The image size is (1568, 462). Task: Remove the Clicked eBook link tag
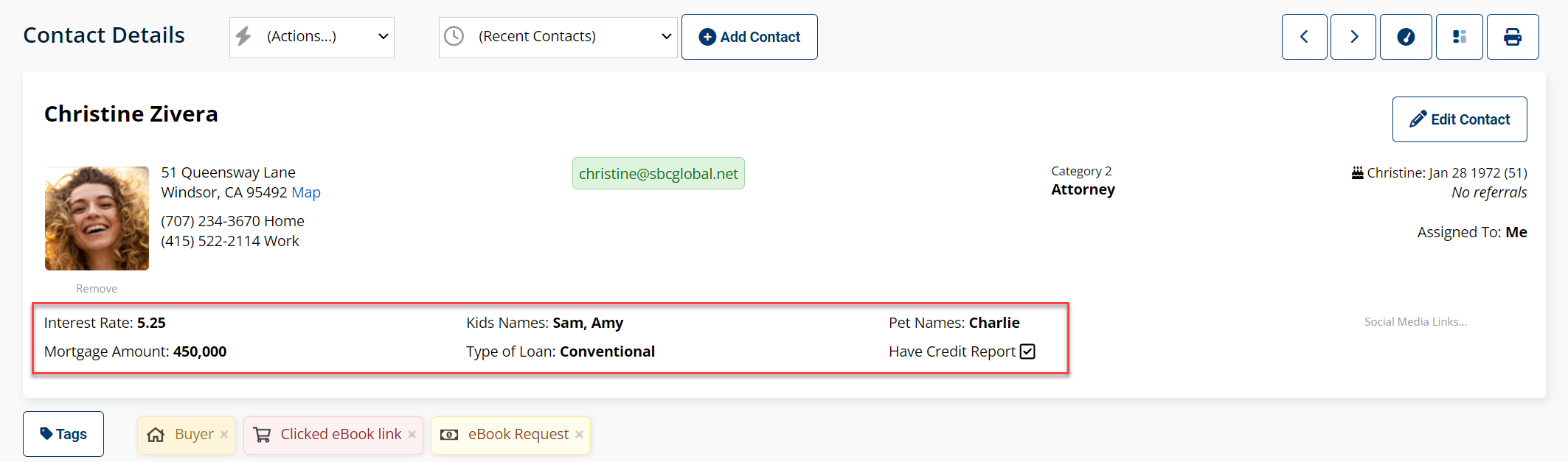pos(412,435)
